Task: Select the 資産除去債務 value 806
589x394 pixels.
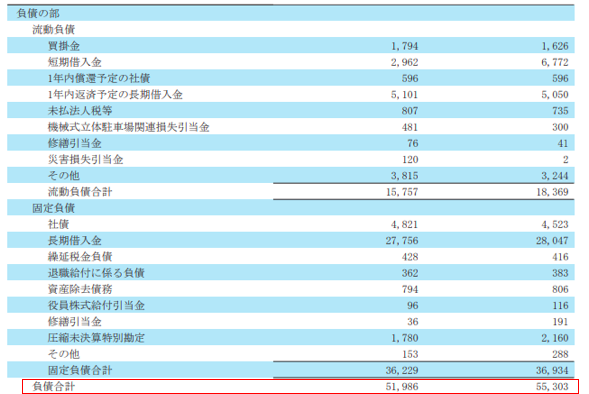Action: pos(560,289)
